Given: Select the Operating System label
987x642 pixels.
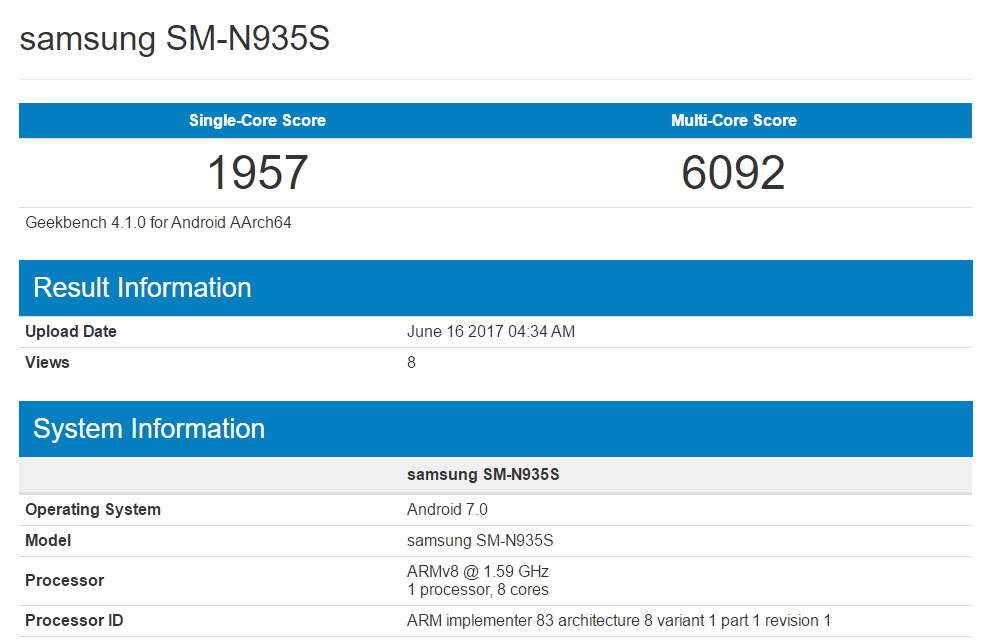Looking at the screenshot, I should 93,509.
